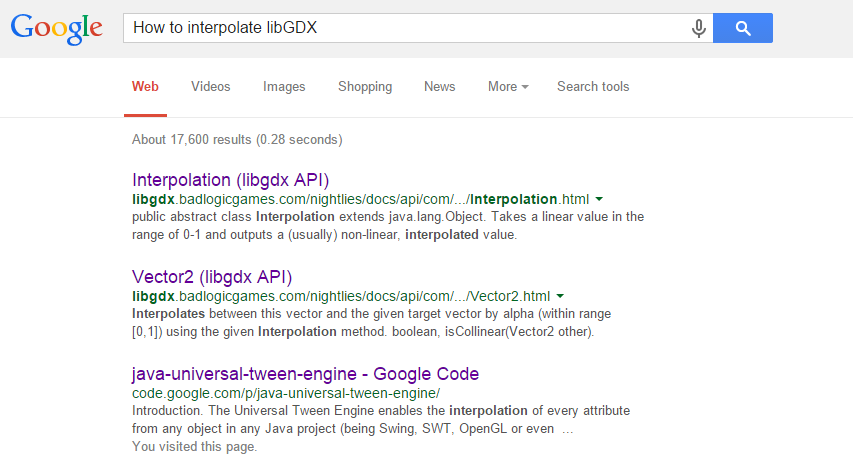
Task: Open the News results tab
Action: pos(440,87)
